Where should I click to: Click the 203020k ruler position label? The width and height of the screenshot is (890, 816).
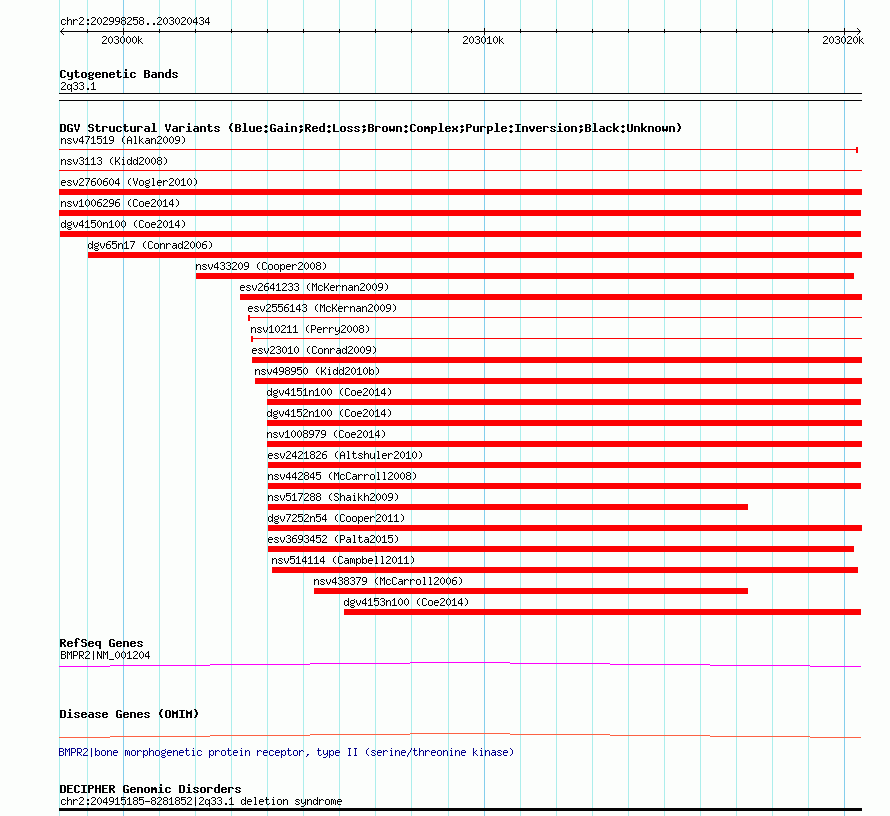click(843, 40)
